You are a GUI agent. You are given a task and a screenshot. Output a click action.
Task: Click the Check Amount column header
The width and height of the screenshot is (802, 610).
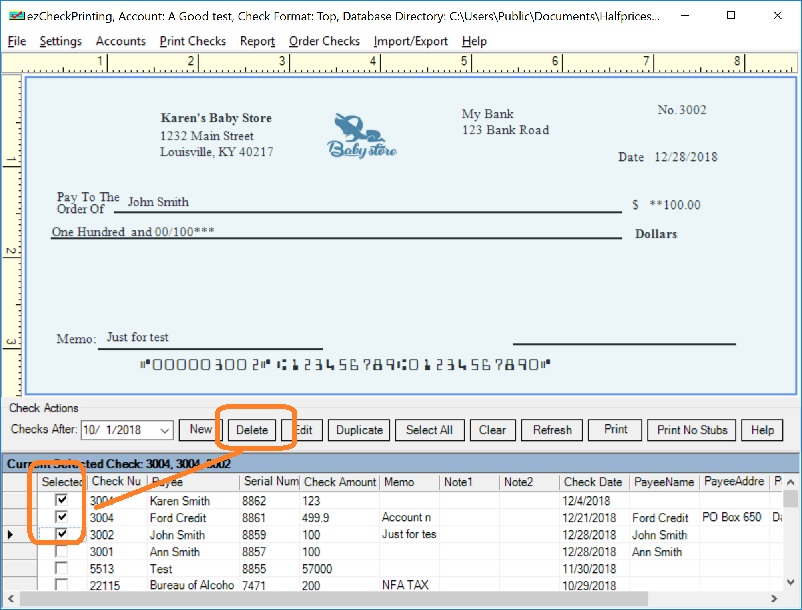click(x=340, y=482)
